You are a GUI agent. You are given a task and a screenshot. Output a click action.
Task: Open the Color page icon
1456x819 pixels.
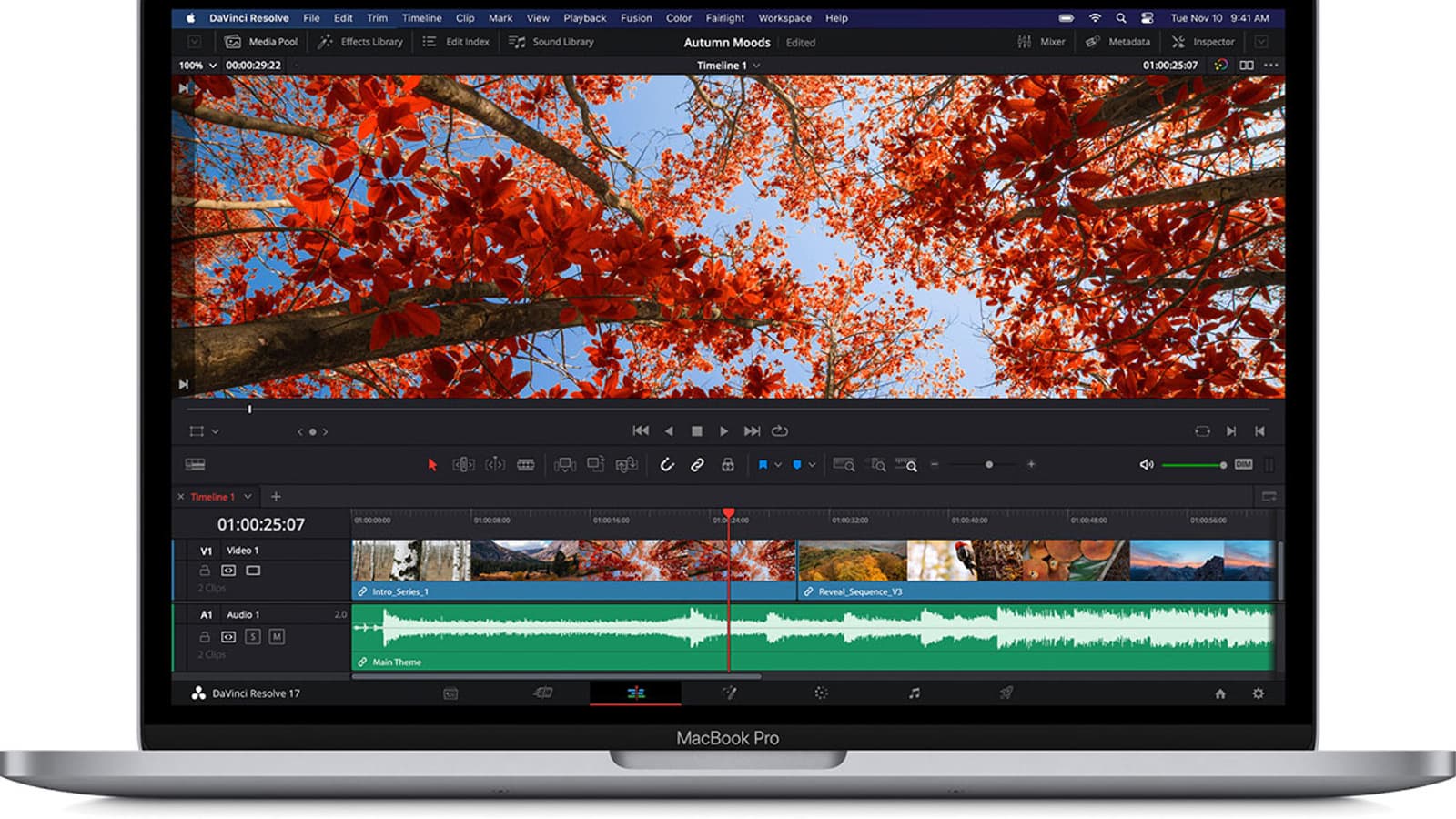(x=821, y=693)
